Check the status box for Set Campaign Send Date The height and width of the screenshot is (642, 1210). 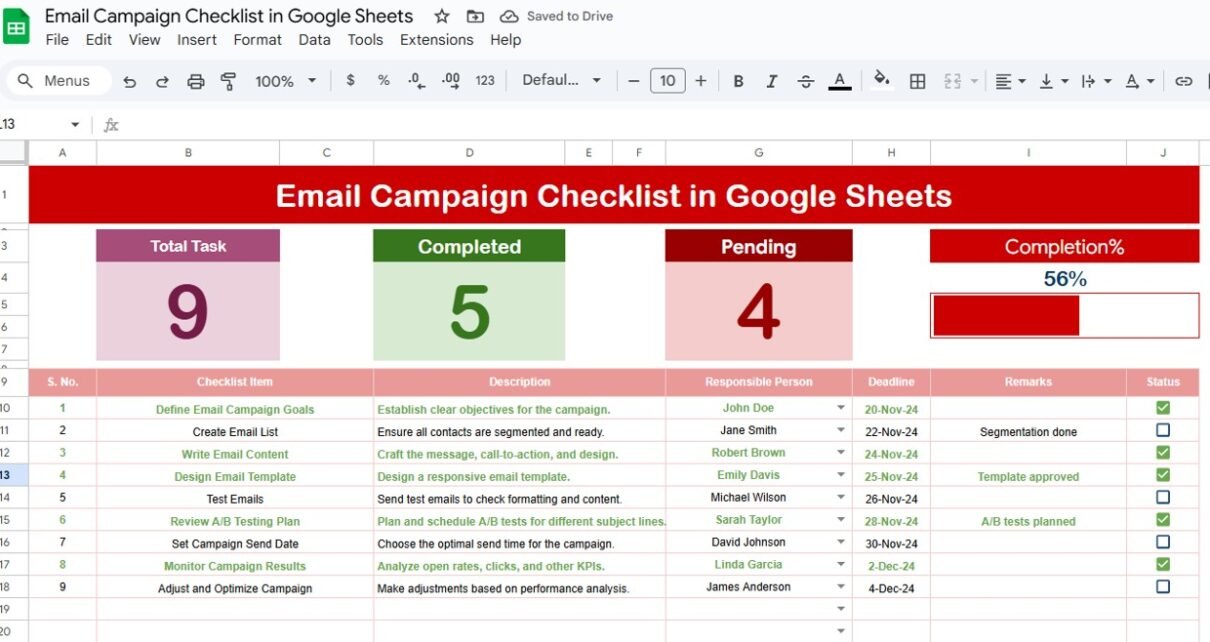[x=1163, y=542]
